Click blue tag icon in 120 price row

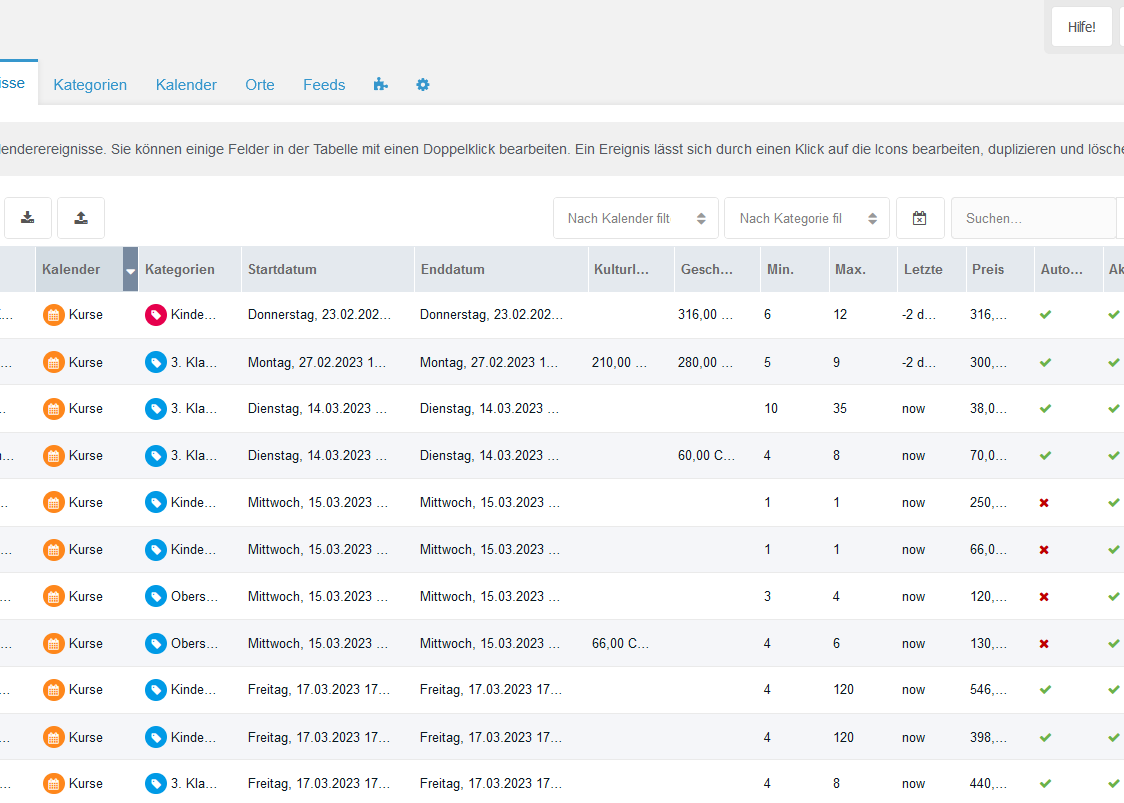coord(156,597)
